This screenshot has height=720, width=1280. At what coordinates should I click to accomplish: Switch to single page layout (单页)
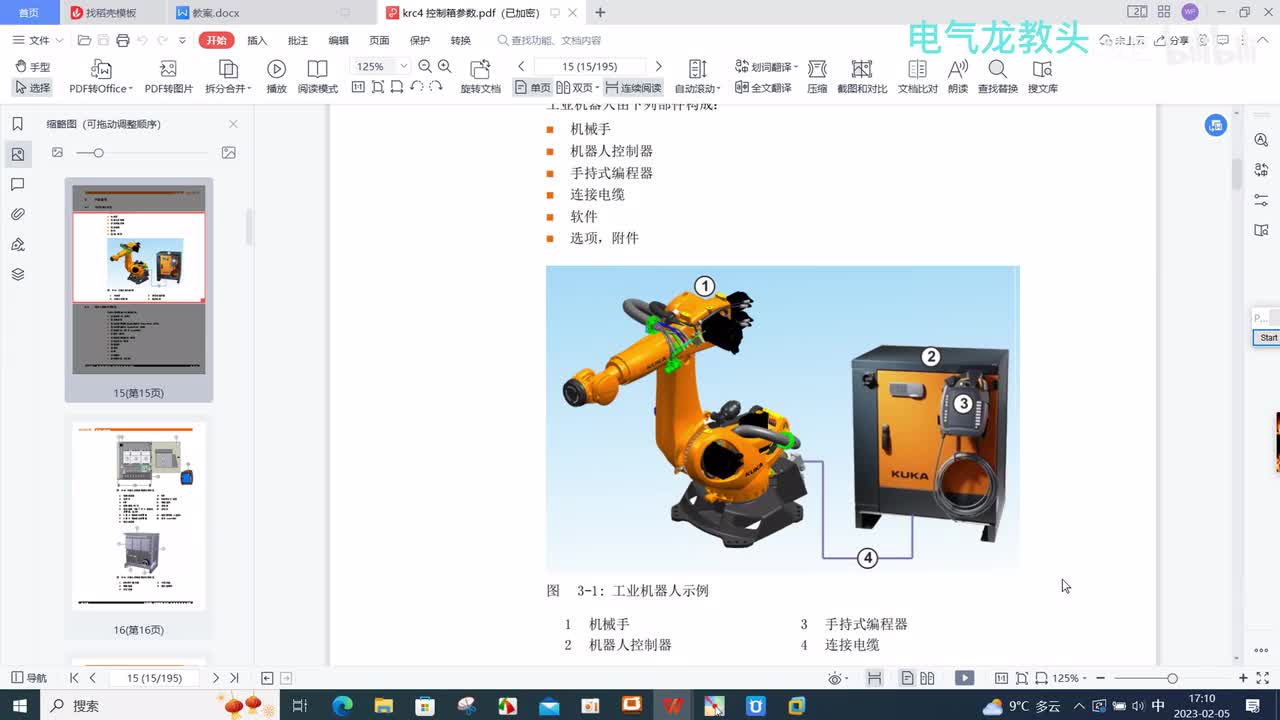pyautogui.click(x=533, y=88)
